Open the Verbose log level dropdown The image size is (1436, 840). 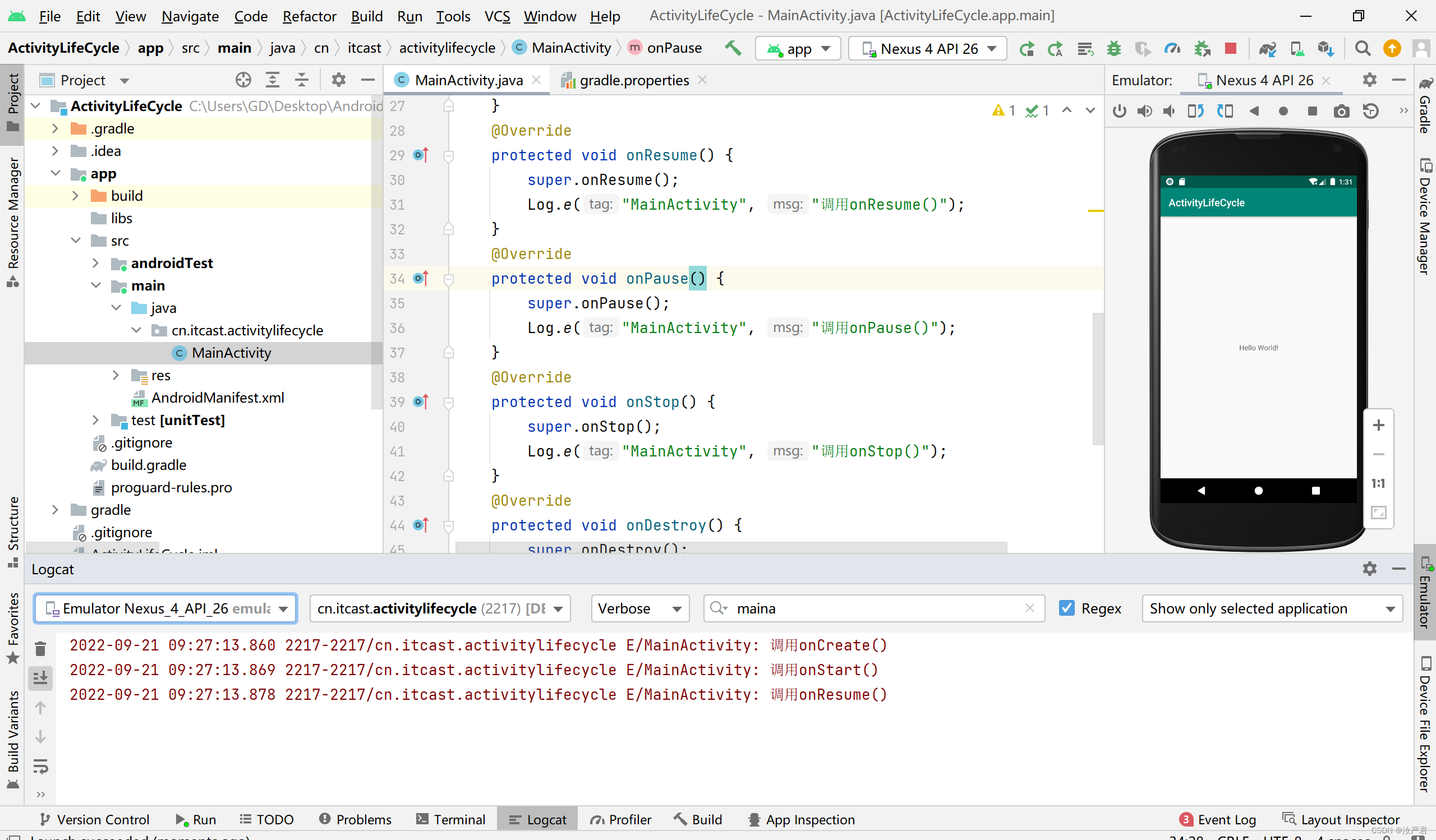[639, 608]
